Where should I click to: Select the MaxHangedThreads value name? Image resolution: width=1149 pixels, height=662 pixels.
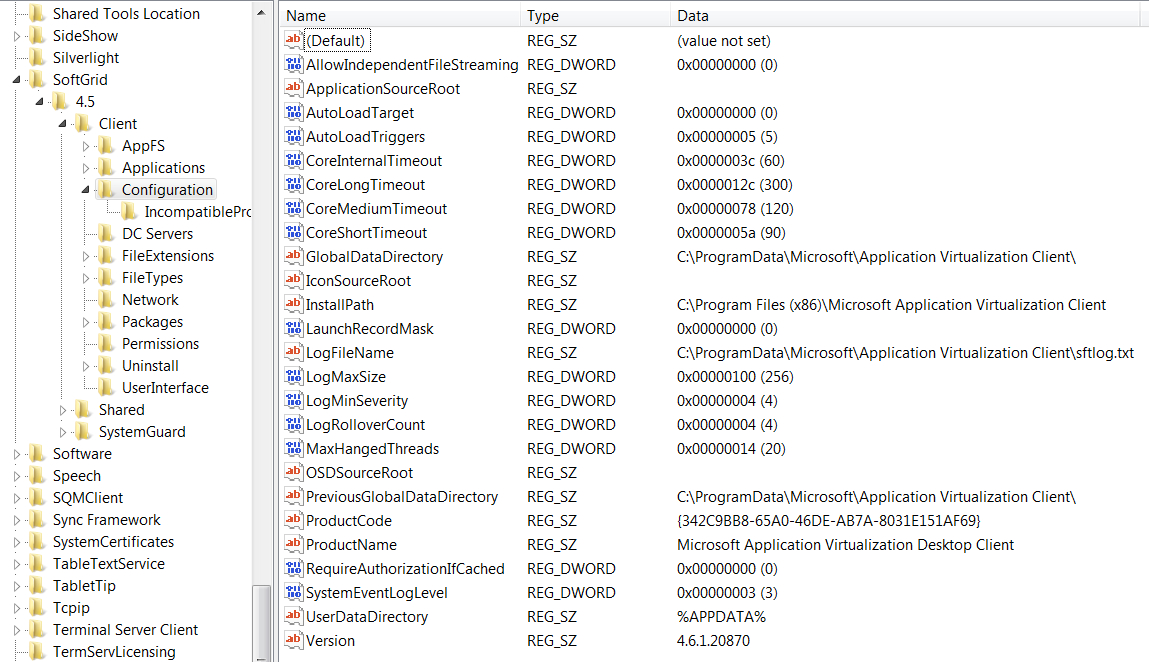[372, 449]
